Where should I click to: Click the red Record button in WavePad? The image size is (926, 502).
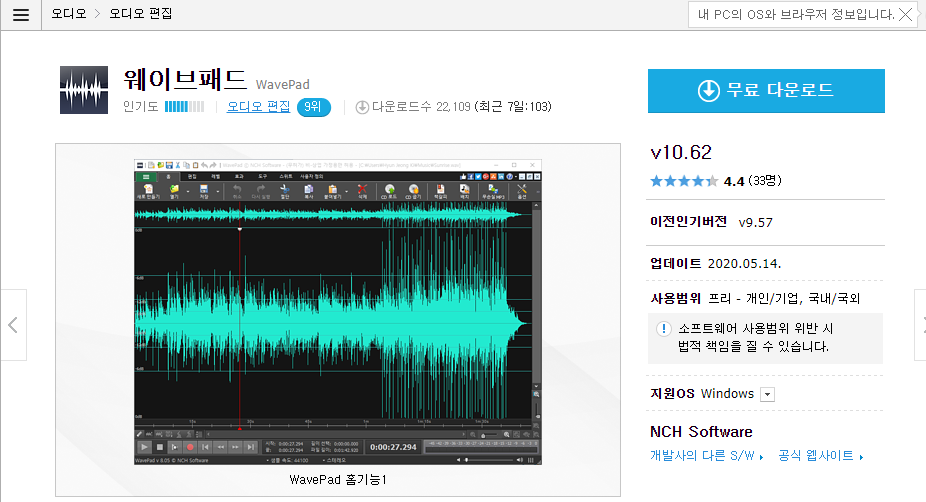pyautogui.click(x=190, y=447)
